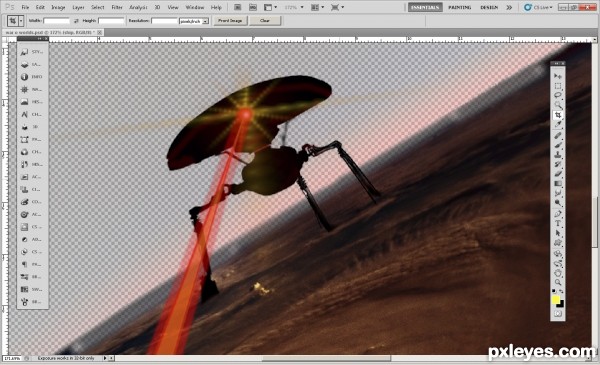
Task: Swap foreground and background colors
Action: pos(561,292)
